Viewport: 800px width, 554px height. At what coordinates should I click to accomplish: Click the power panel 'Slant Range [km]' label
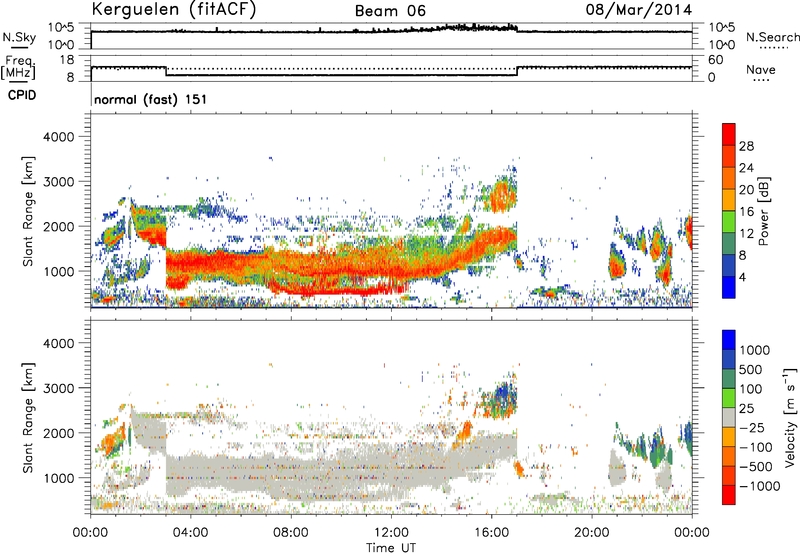coord(28,211)
